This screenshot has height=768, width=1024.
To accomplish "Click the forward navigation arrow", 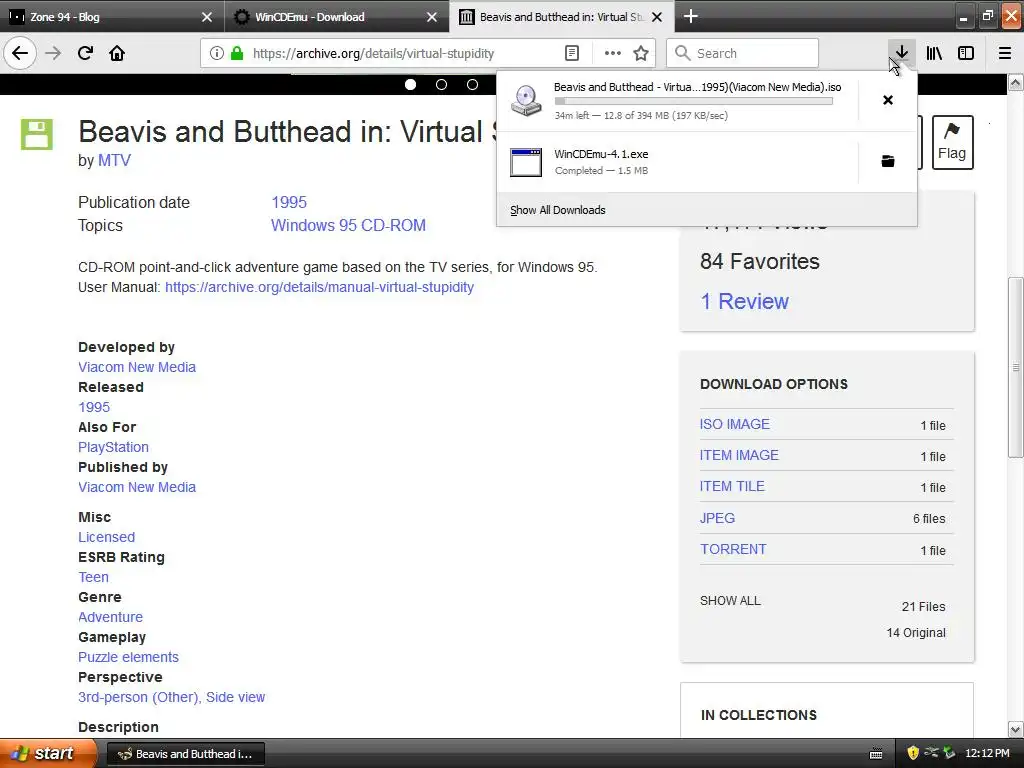I will point(53,53).
